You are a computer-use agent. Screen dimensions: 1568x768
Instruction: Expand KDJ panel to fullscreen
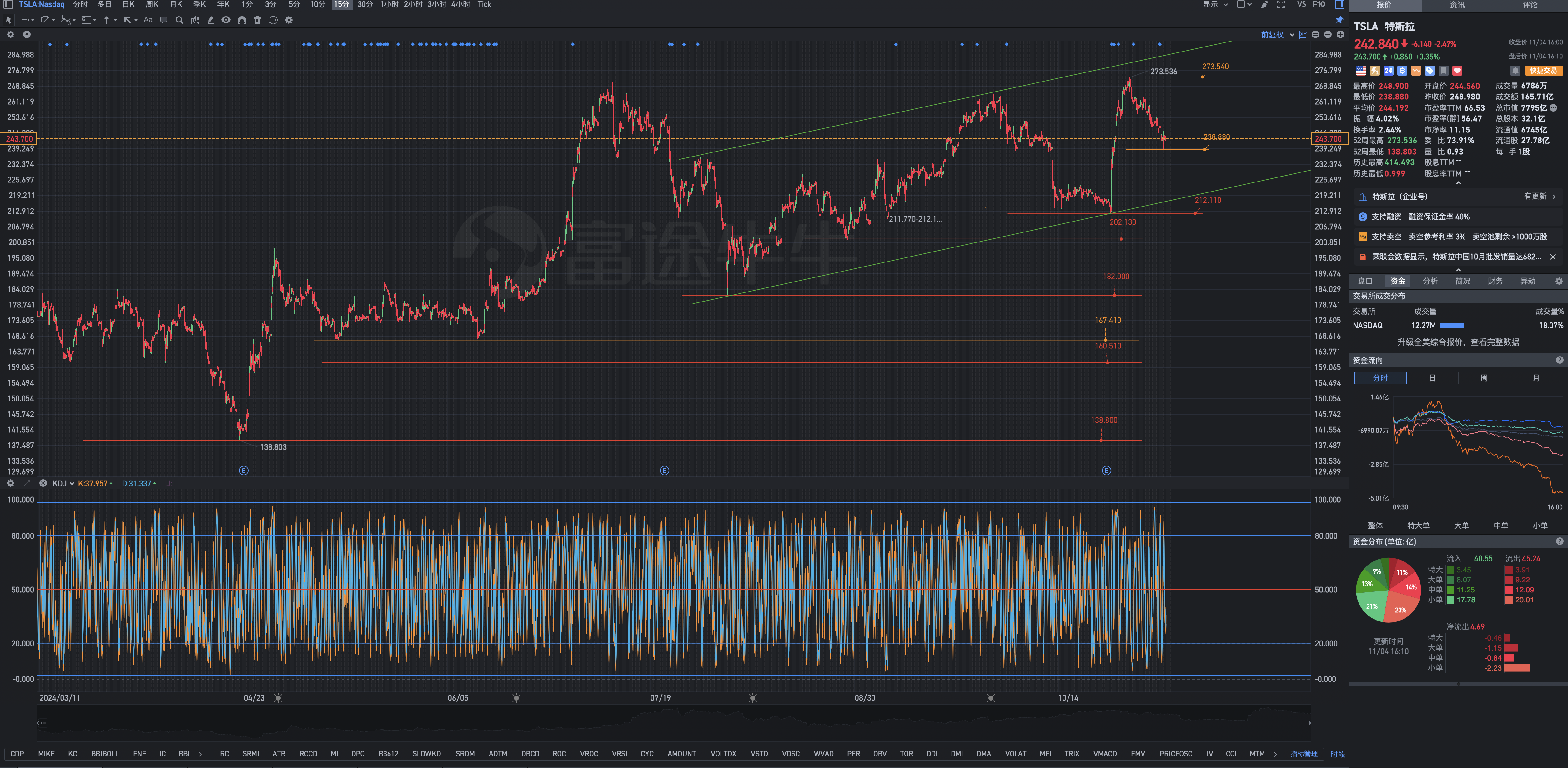pyautogui.click(x=27, y=483)
